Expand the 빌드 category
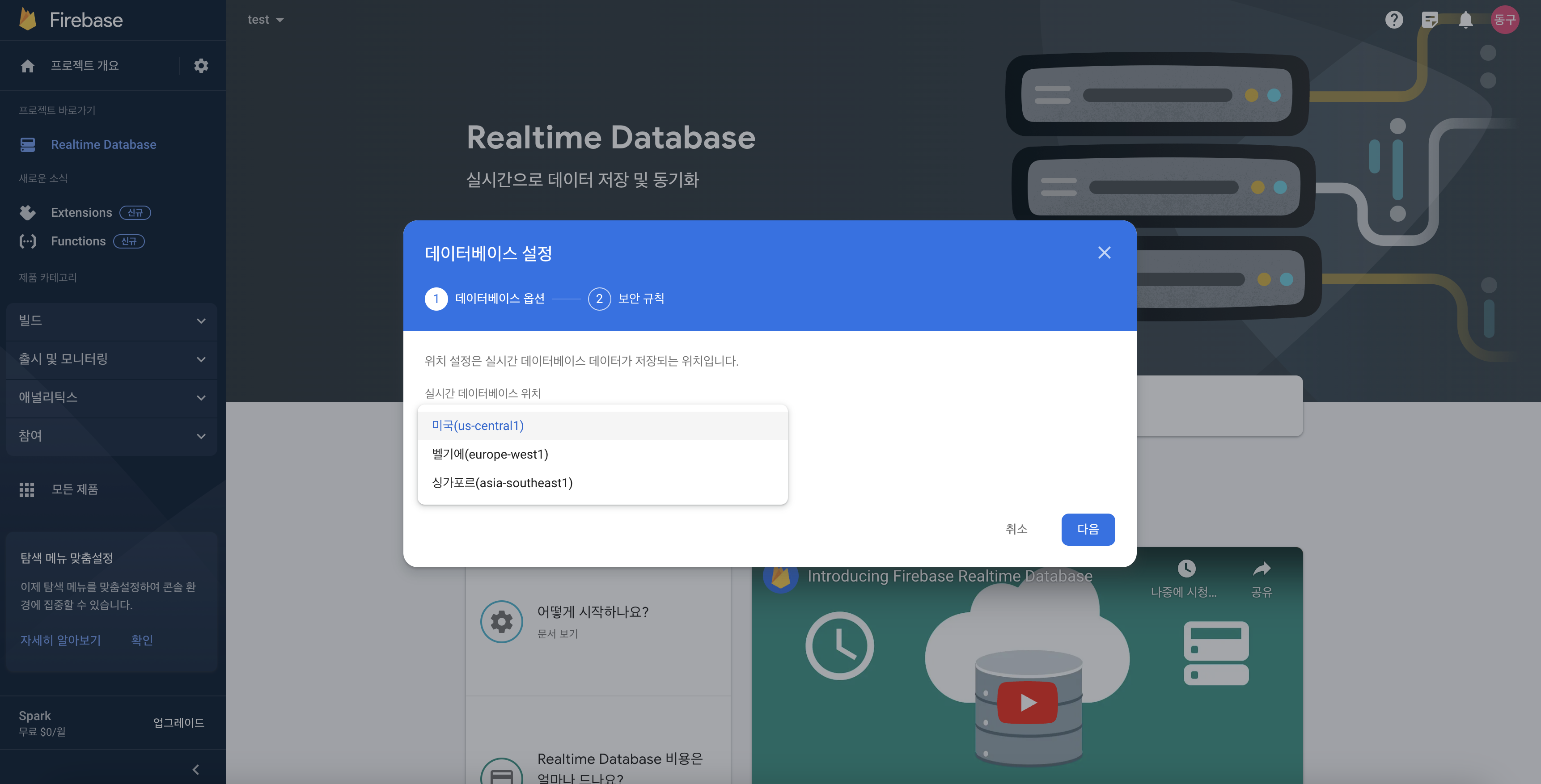The width and height of the screenshot is (1541, 784). [111, 320]
